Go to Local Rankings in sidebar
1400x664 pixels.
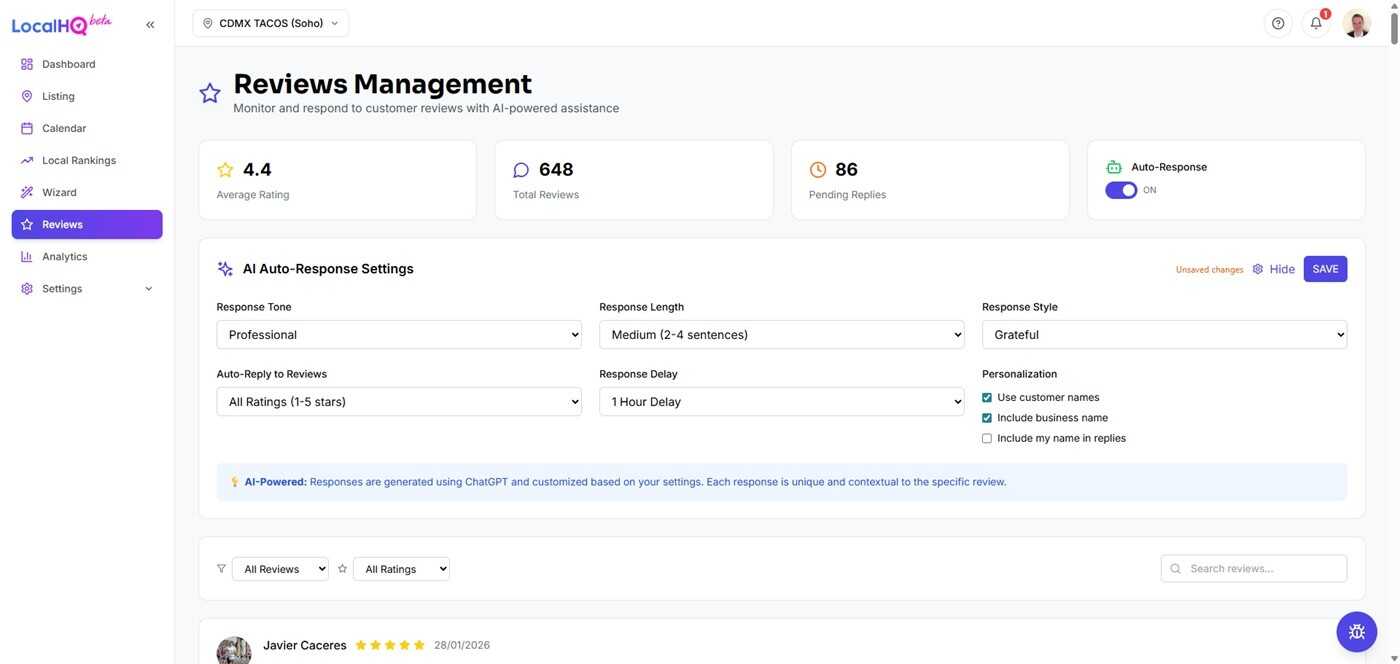[x=79, y=160]
